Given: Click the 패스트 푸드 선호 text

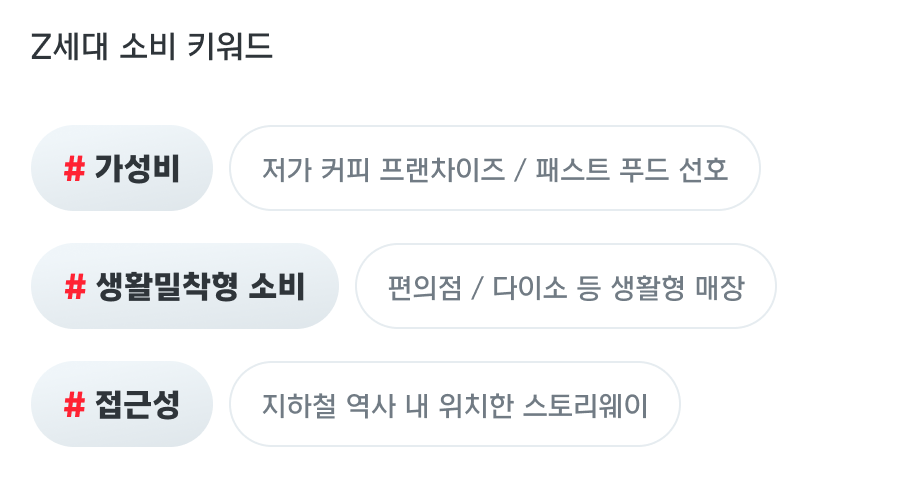Looking at the screenshot, I should pyautogui.click(x=632, y=169).
